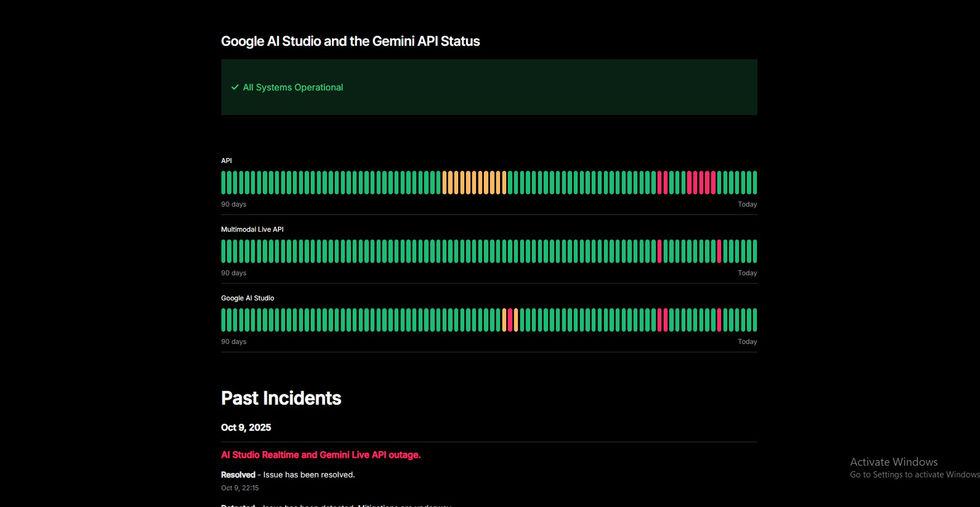Click the Multimodal Live API component label
Screen dimensions: 980x507
coord(252,229)
